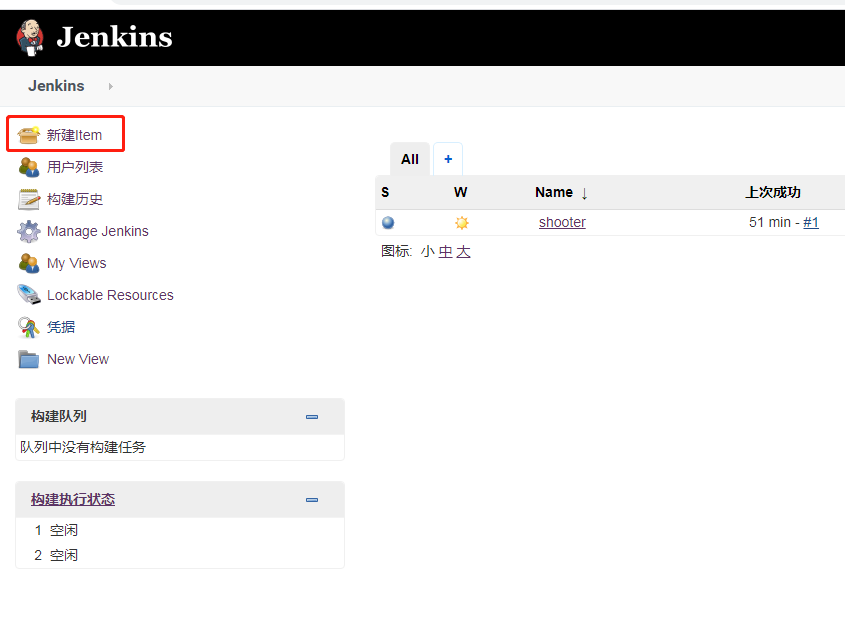Sort by 上次成功 column header

[x=772, y=192]
